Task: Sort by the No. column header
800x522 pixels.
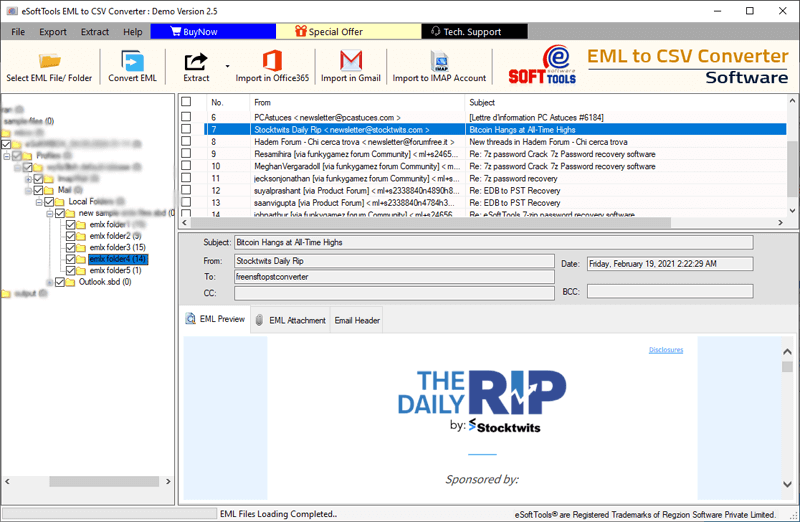Action: click(x=228, y=102)
